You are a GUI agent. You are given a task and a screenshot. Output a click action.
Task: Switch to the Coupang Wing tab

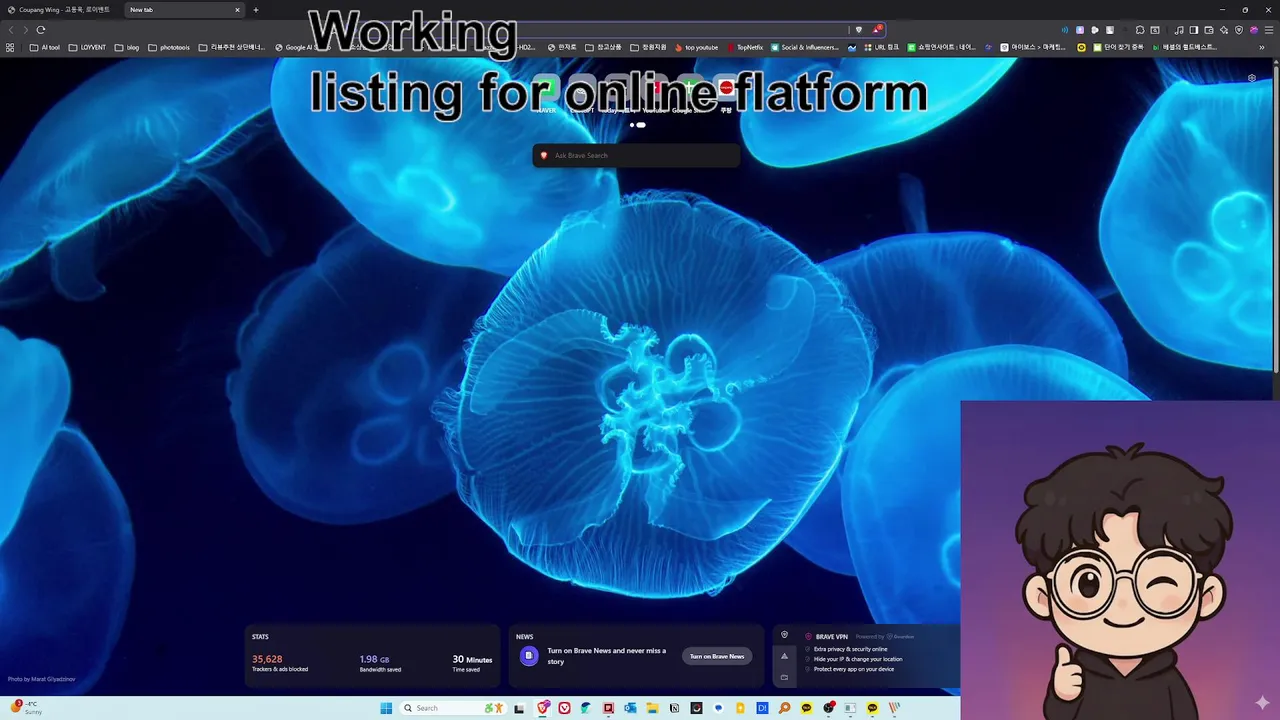[60, 10]
